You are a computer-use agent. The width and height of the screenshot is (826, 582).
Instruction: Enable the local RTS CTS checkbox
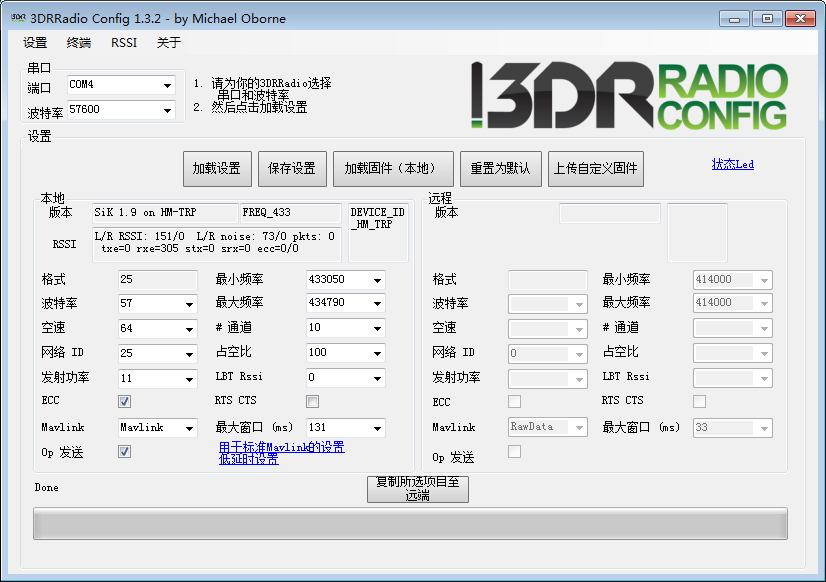pos(312,401)
